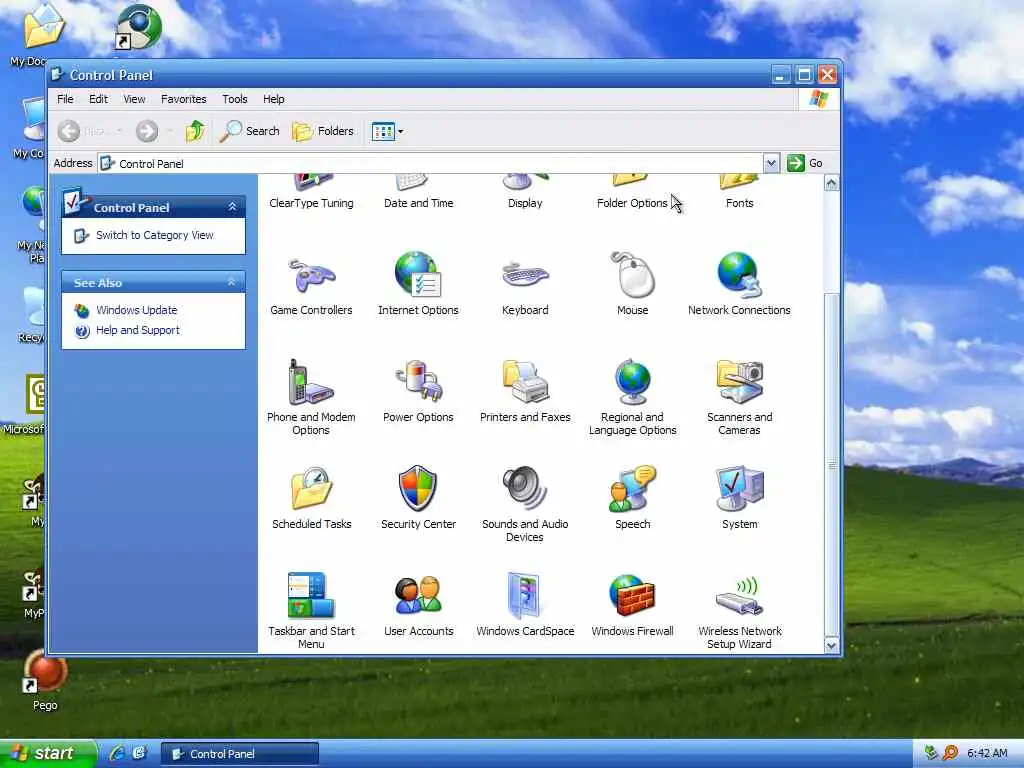Screen dimensions: 1024x768
Task: Click the Search toolbar button
Action: coord(249,131)
